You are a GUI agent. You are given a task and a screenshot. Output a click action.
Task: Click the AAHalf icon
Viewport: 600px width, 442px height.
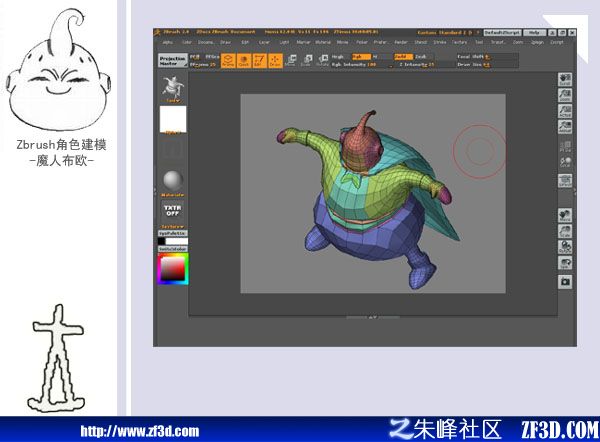pyautogui.click(x=565, y=127)
